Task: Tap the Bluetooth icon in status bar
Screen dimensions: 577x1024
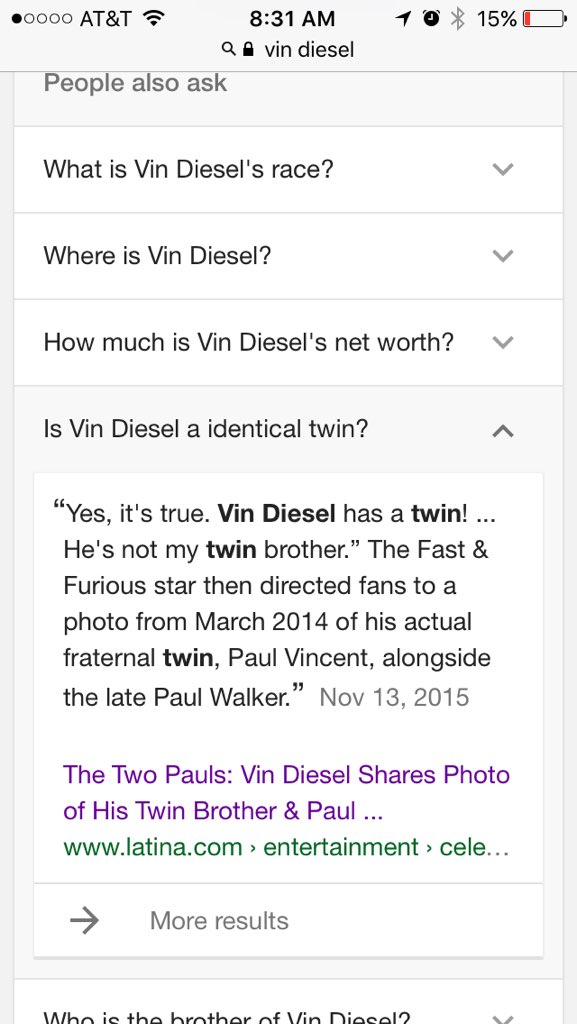Action: (x=458, y=19)
